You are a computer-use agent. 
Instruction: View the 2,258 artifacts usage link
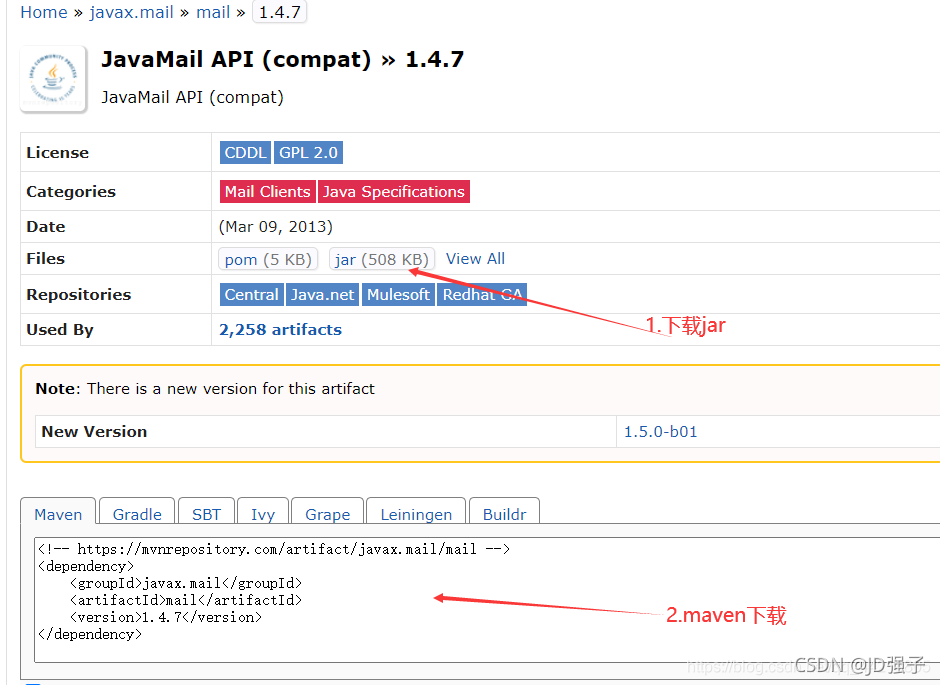click(281, 330)
